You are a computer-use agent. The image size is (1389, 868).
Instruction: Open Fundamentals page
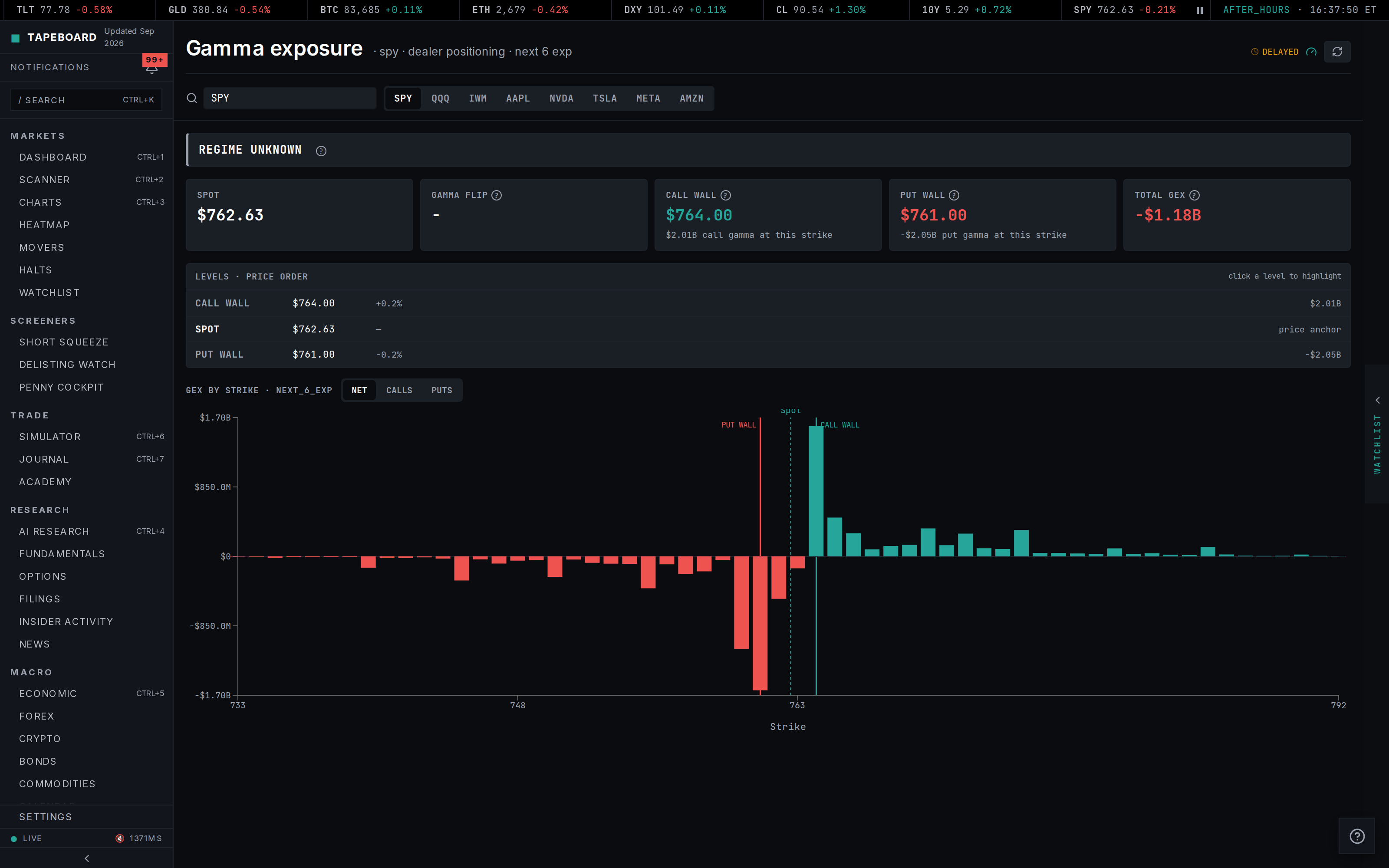coord(87,554)
